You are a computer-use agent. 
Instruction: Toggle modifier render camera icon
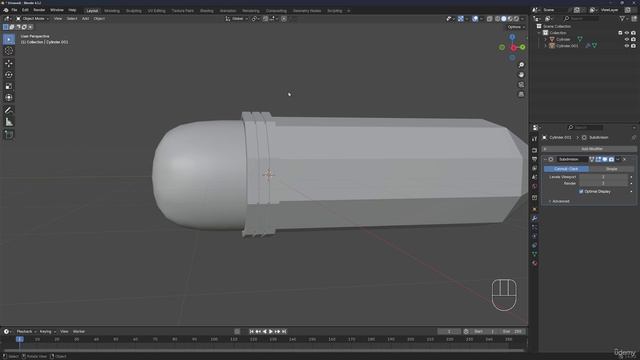click(611, 159)
